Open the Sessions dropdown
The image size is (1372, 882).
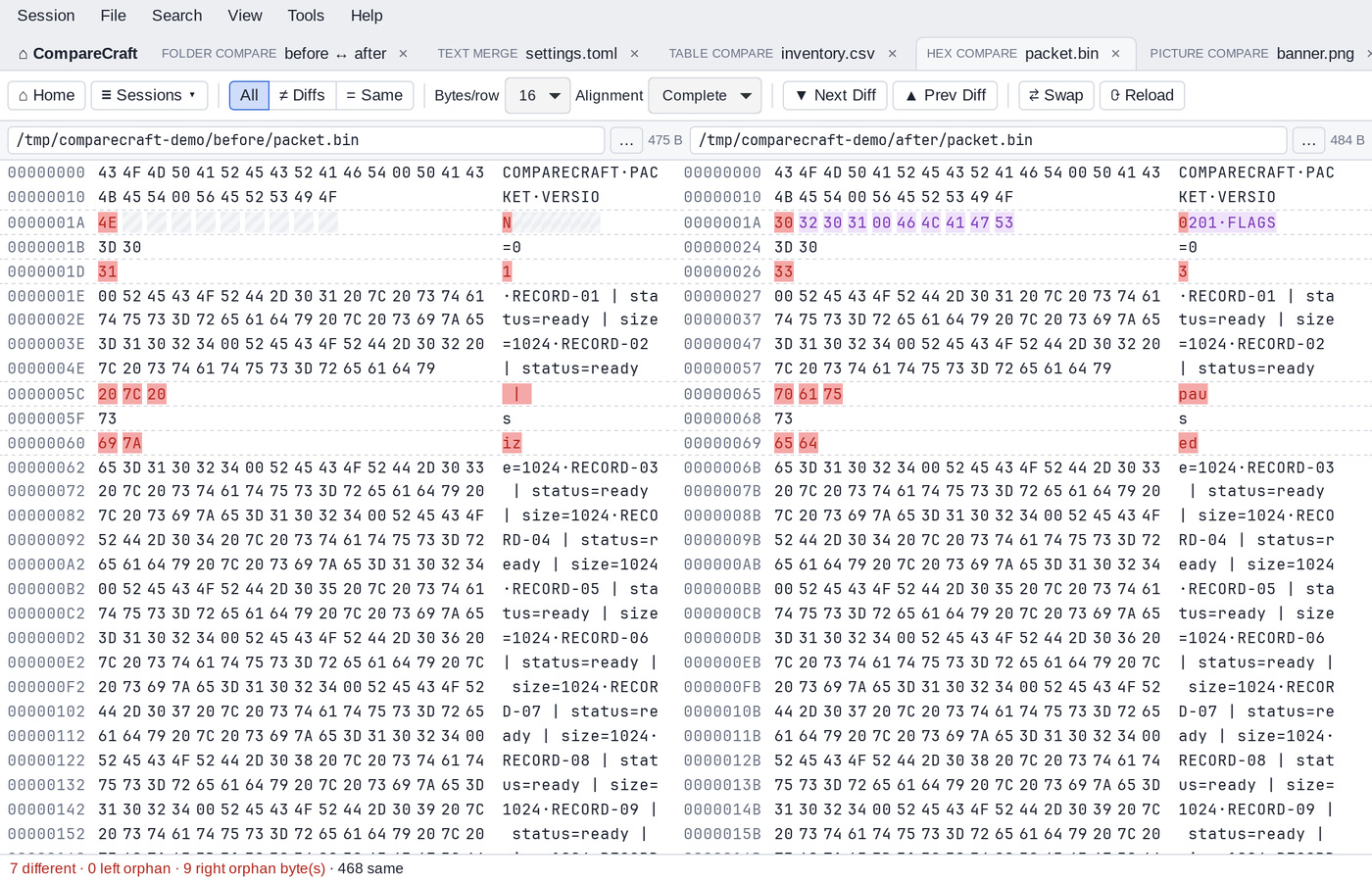pyautogui.click(x=149, y=95)
